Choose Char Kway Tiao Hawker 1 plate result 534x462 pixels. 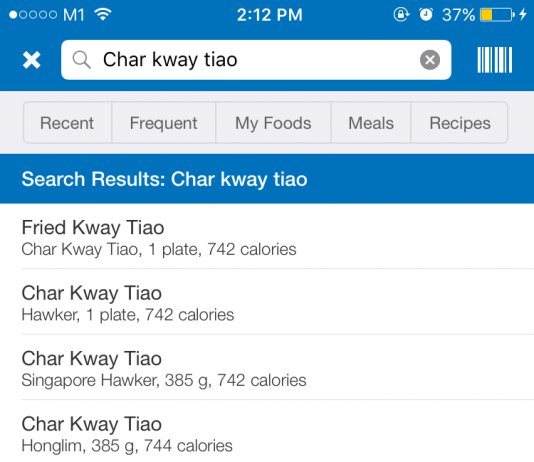[x=267, y=302]
